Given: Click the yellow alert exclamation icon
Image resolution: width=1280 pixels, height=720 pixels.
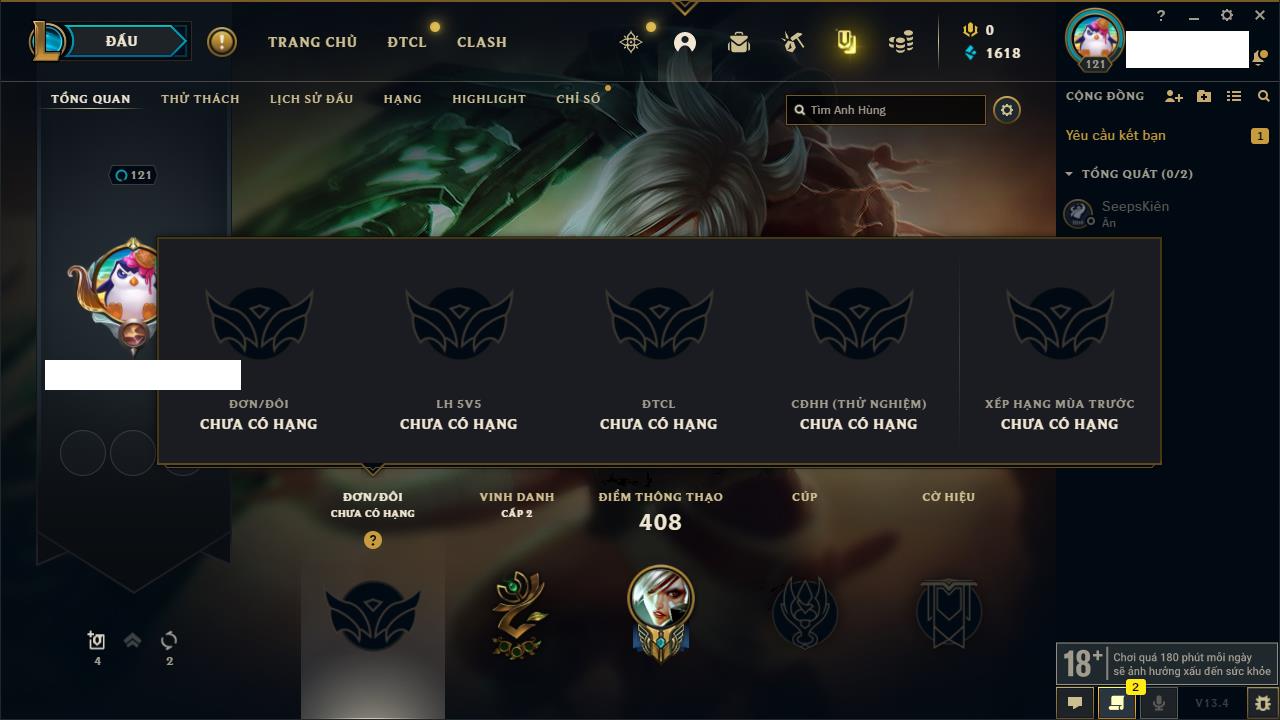Looking at the screenshot, I should click(222, 42).
